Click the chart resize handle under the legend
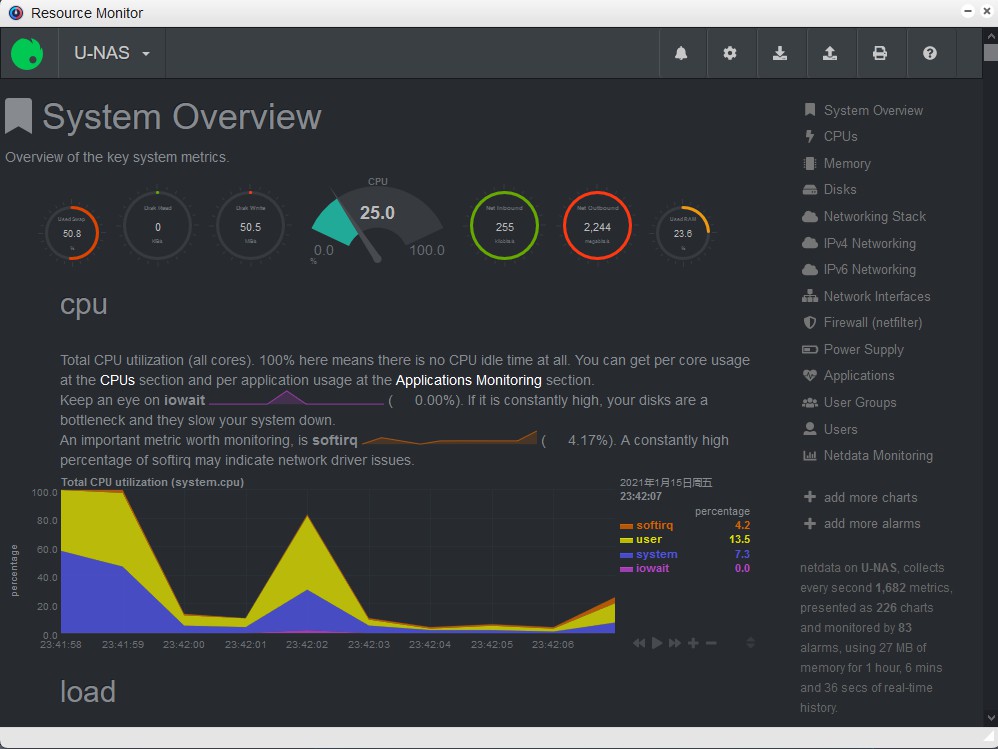 pos(750,643)
